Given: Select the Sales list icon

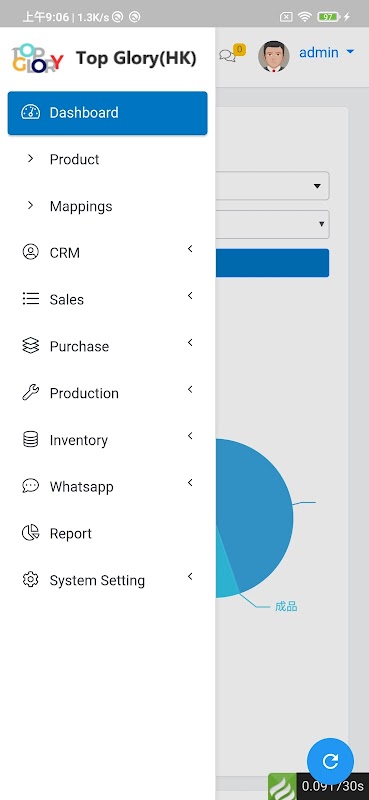Looking at the screenshot, I should [31, 299].
